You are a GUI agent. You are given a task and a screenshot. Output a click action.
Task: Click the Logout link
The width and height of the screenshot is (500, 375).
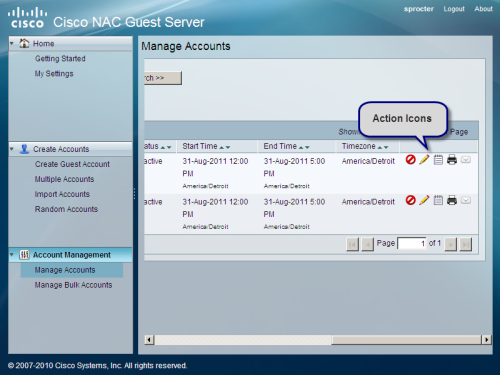tap(454, 9)
